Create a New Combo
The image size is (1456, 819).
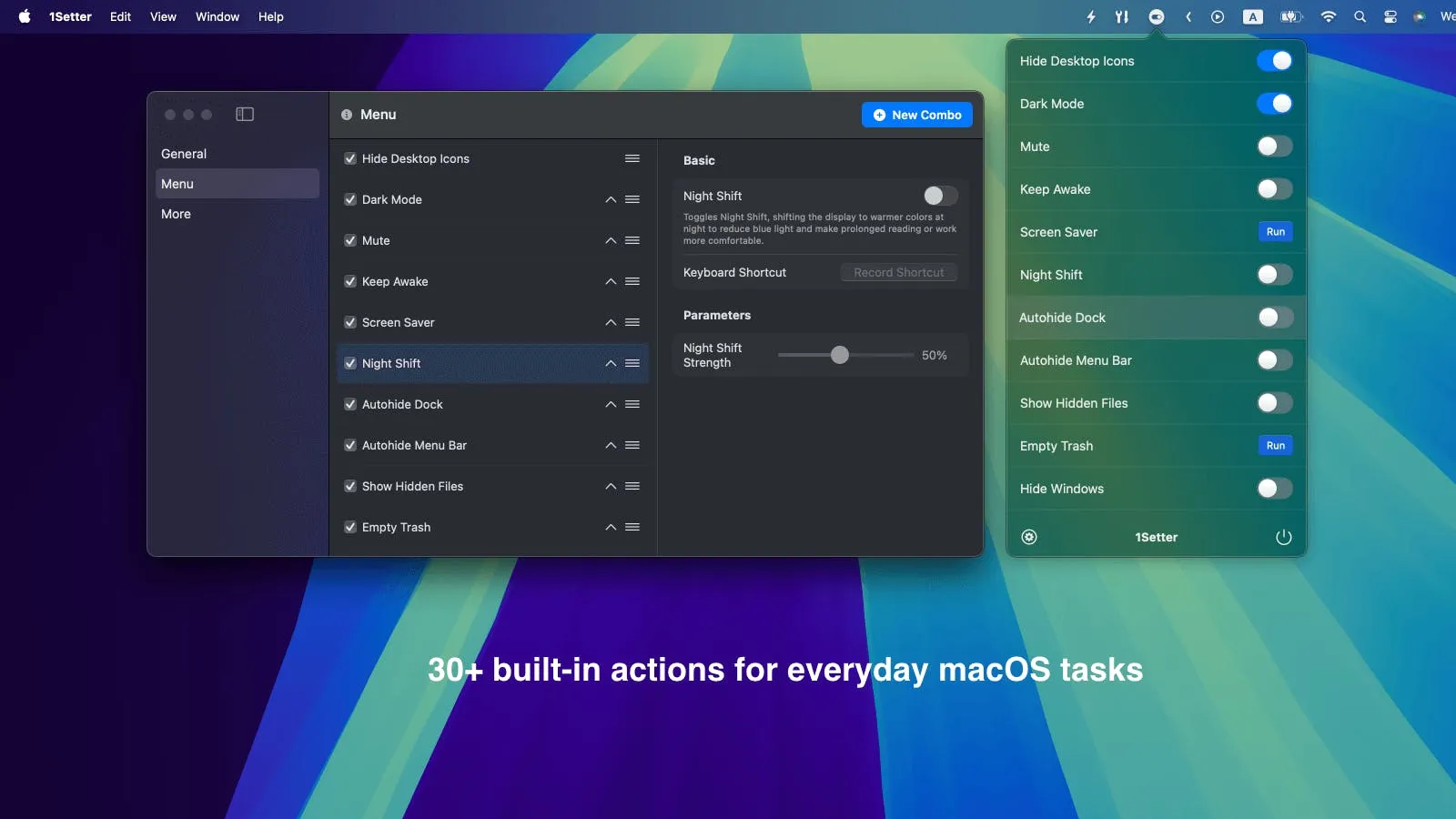coord(916,115)
